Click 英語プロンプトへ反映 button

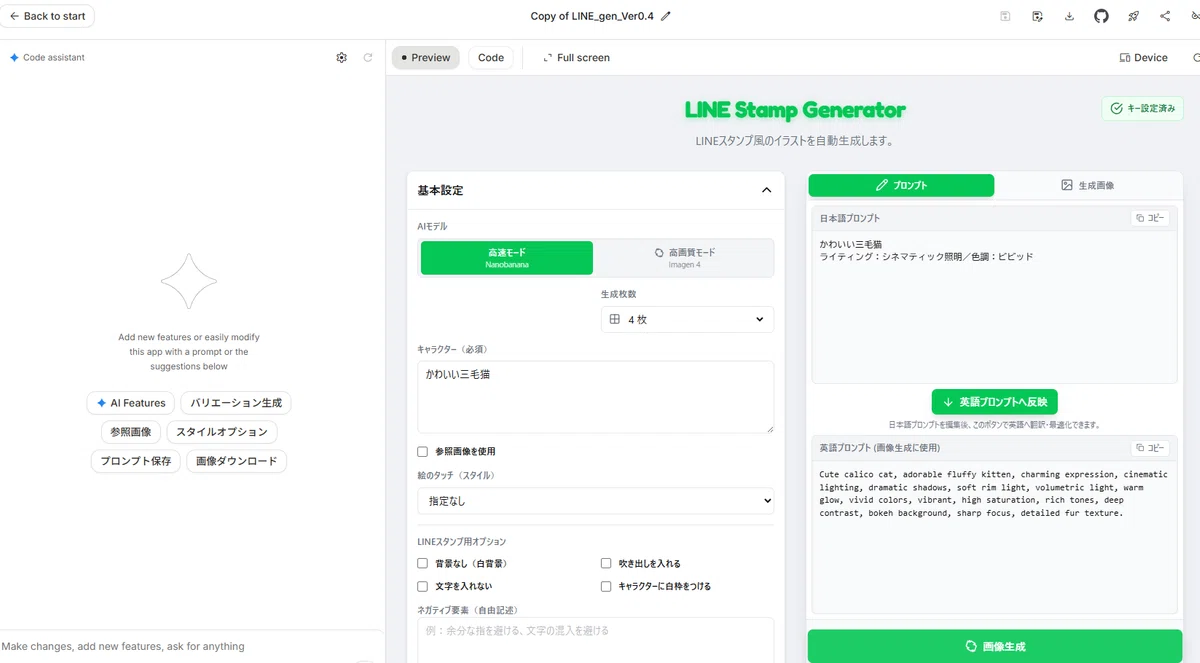(x=994, y=402)
